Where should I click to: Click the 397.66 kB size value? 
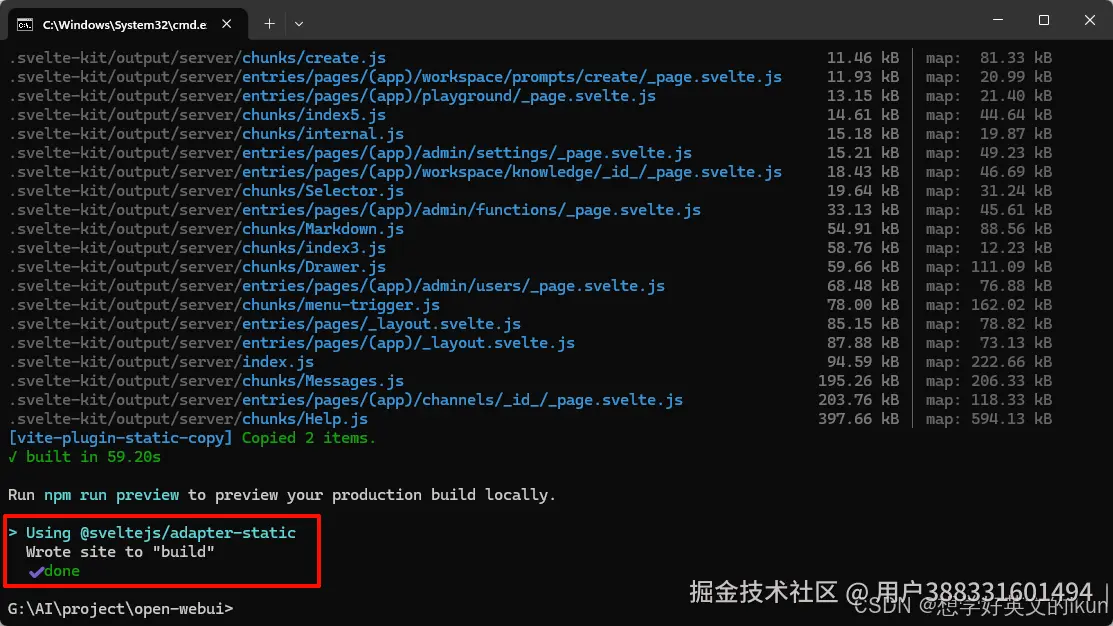[x=858, y=419]
